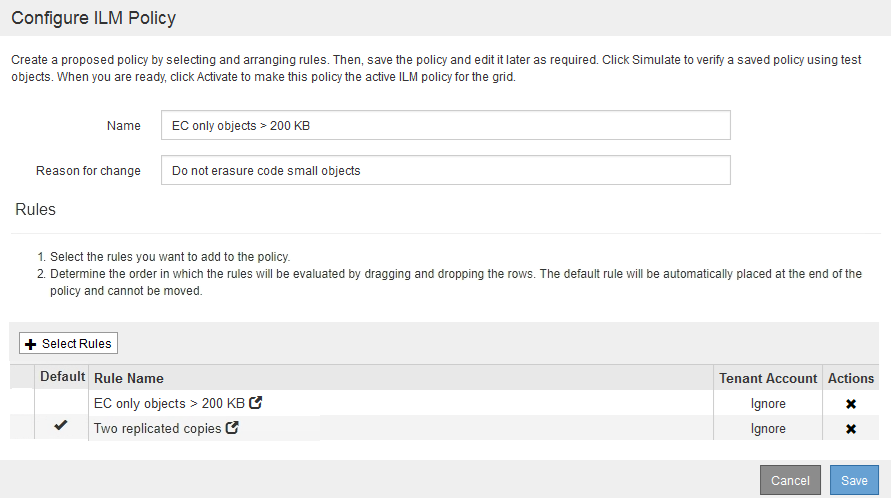Save the ILM policy
891x499 pixels.
[854, 480]
